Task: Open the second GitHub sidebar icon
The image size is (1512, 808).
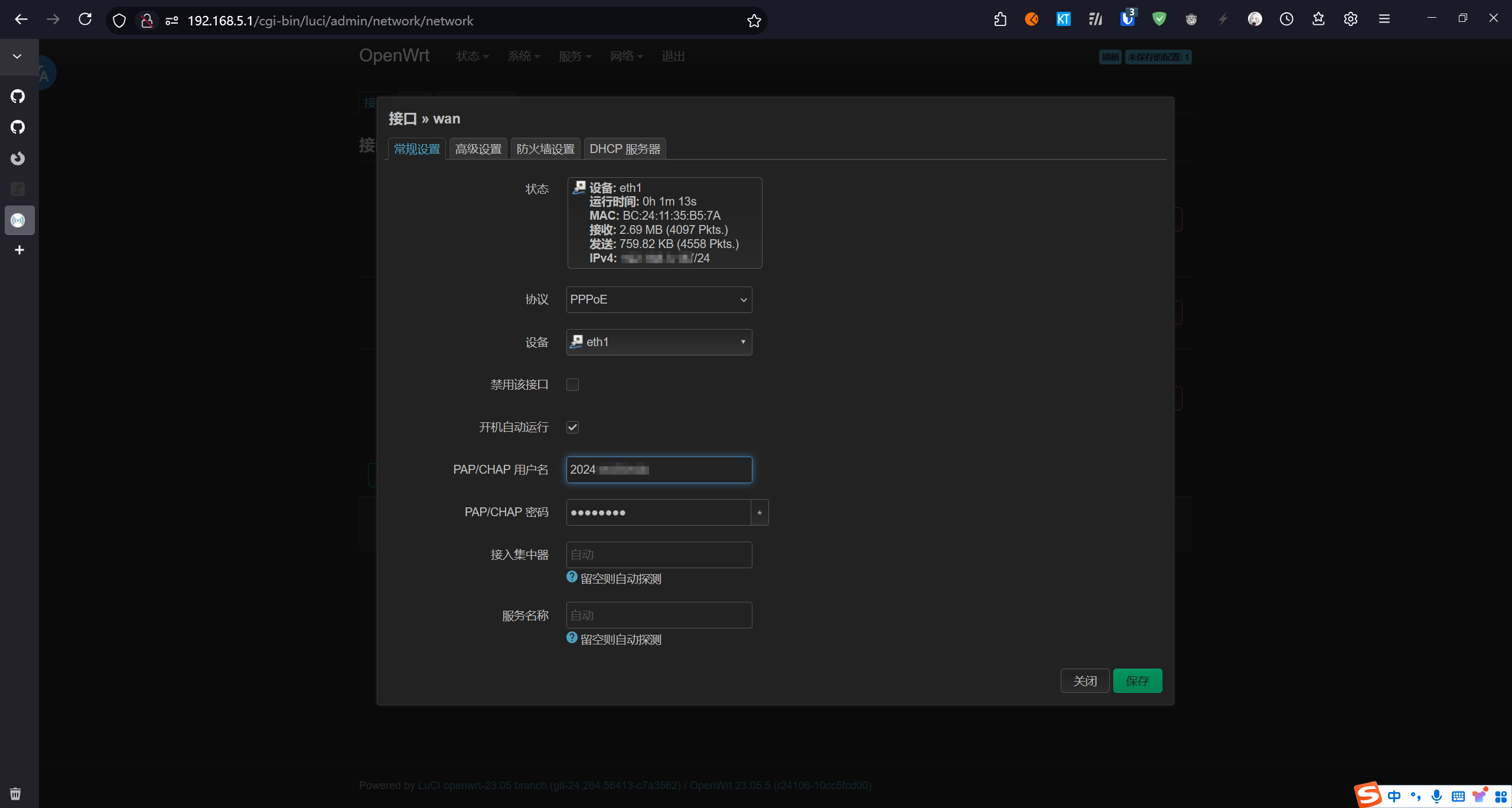Action: (18, 127)
